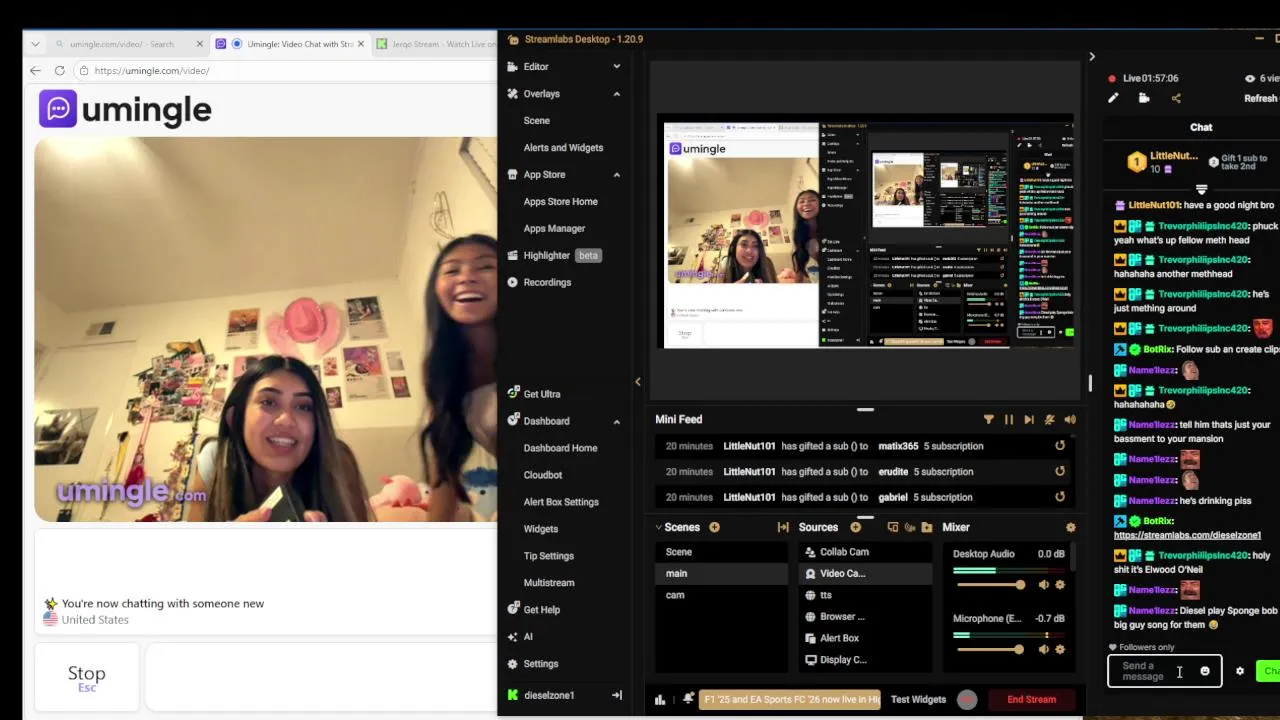Collapse the chat leaderboard arrow

(x=1202, y=189)
